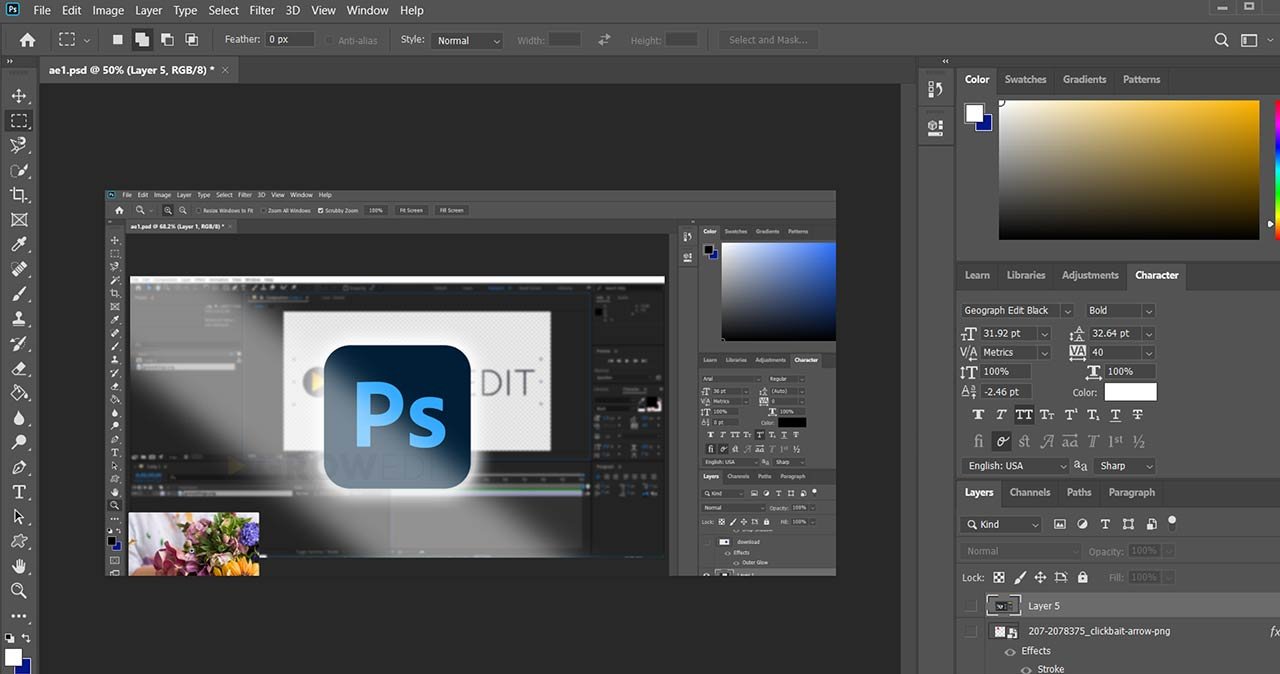Click the foreground color swatch in Color panel
Image resolution: width=1280 pixels, height=674 pixels.
point(974,113)
